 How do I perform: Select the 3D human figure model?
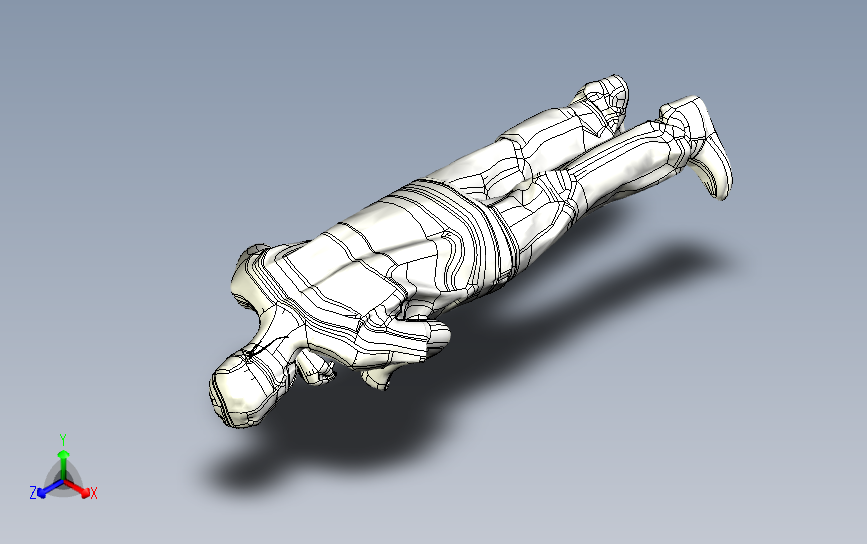pos(470,252)
